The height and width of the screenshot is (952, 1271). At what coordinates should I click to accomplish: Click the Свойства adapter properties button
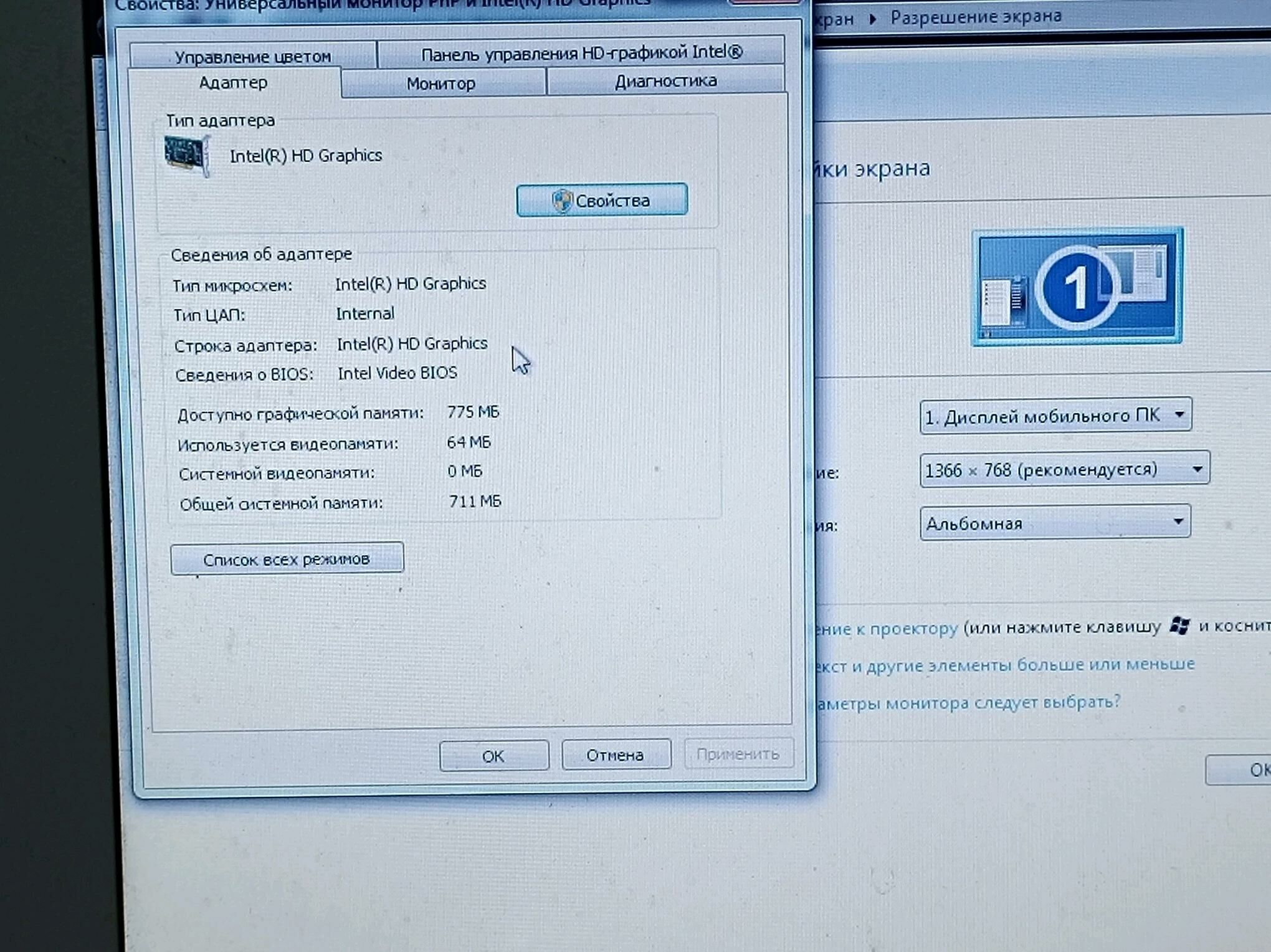click(x=602, y=200)
